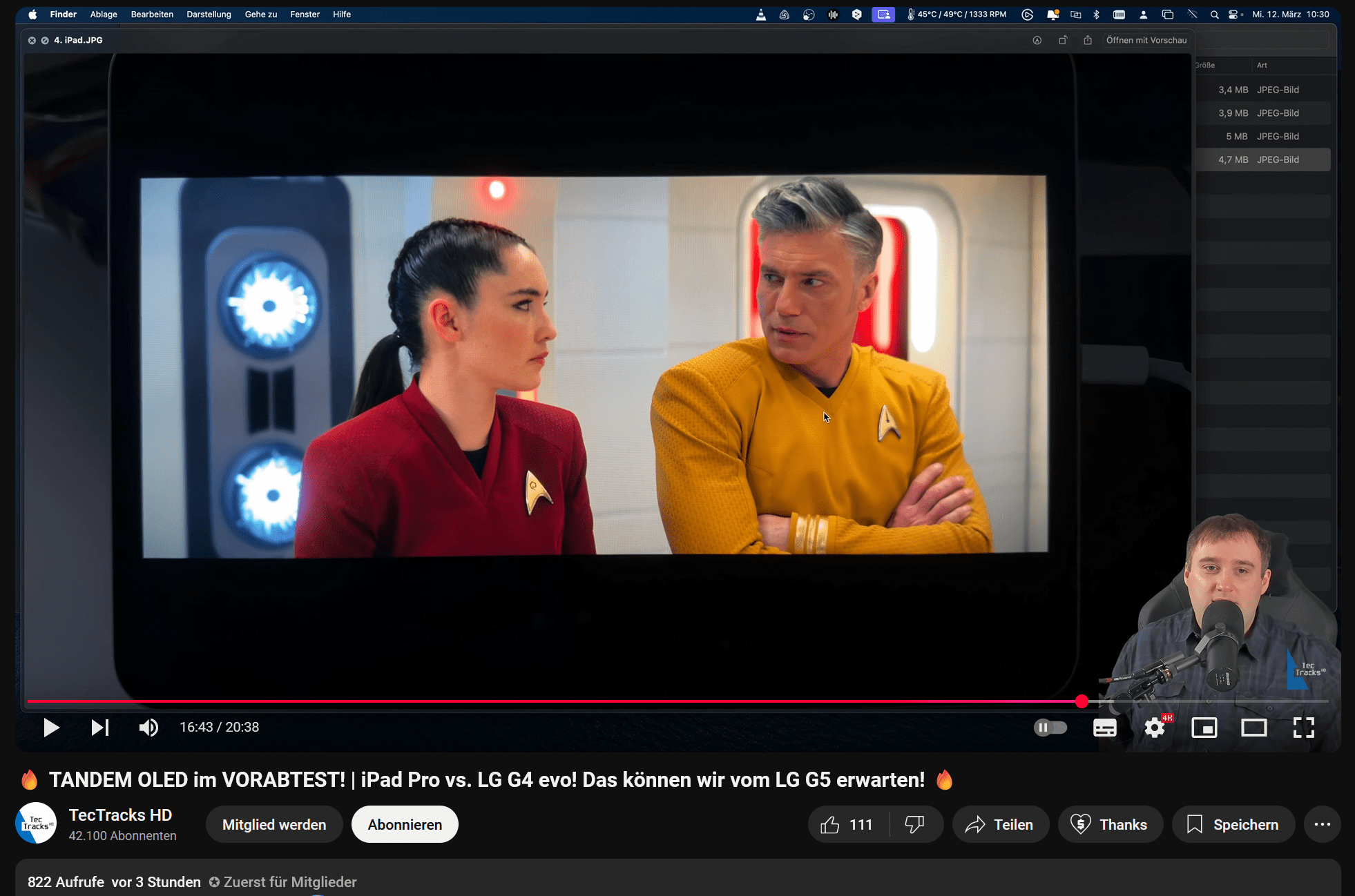Select the 3,4 MB JPEG-Bild row
The height and width of the screenshot is (896, 1355).
click(x=1262, y=90)
